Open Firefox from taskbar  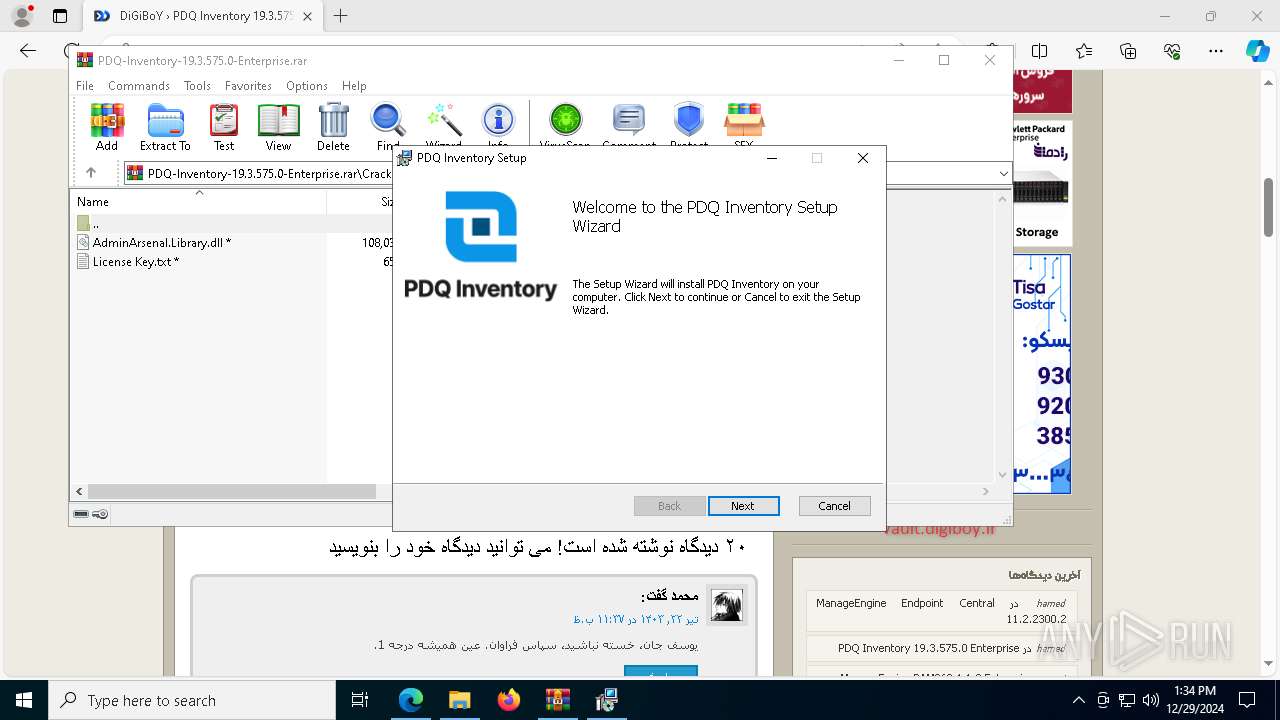(x=508, y=700)
